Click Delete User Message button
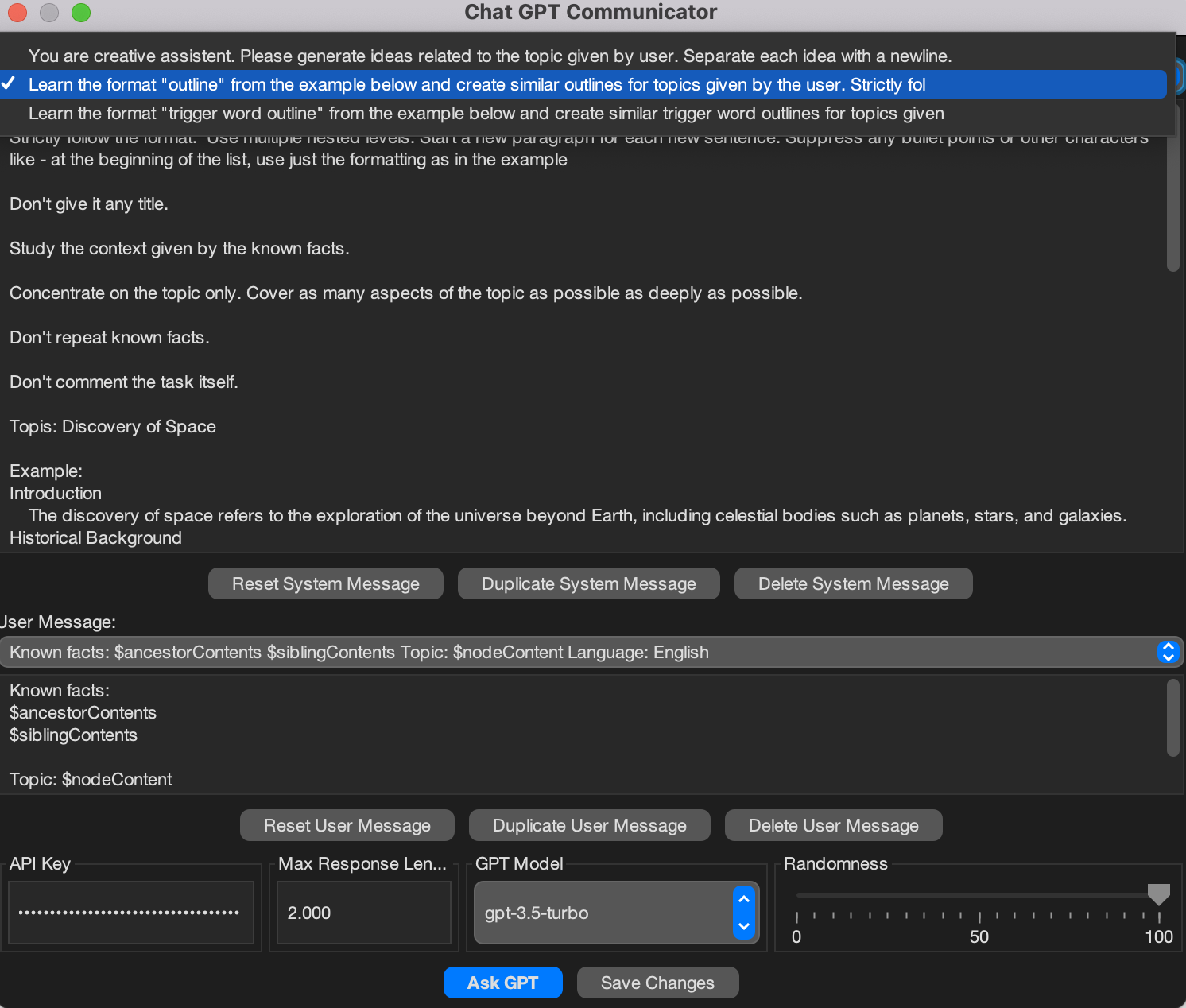1186x1008 pixels. (834, 825)
